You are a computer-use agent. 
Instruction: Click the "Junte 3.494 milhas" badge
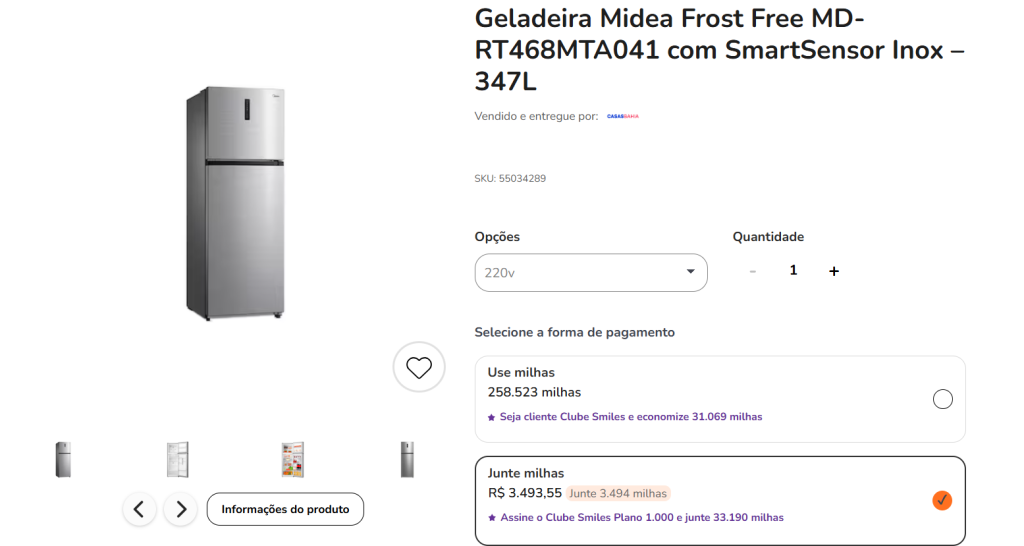[618, 493]
